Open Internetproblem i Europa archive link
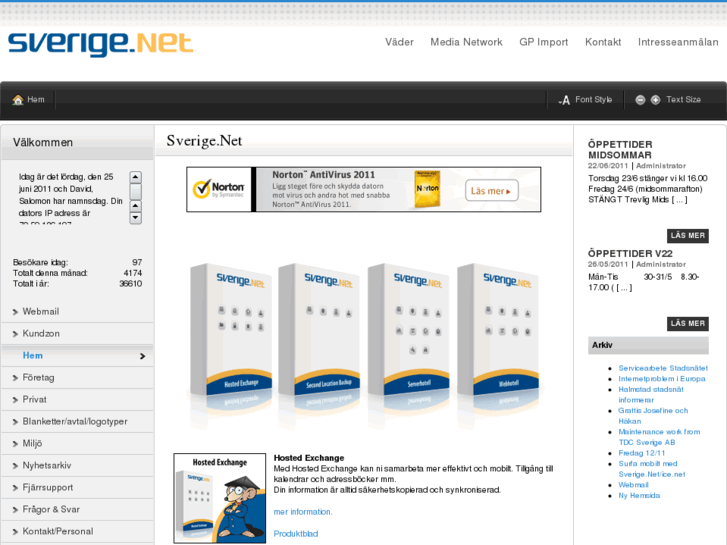 coord(662,378)
